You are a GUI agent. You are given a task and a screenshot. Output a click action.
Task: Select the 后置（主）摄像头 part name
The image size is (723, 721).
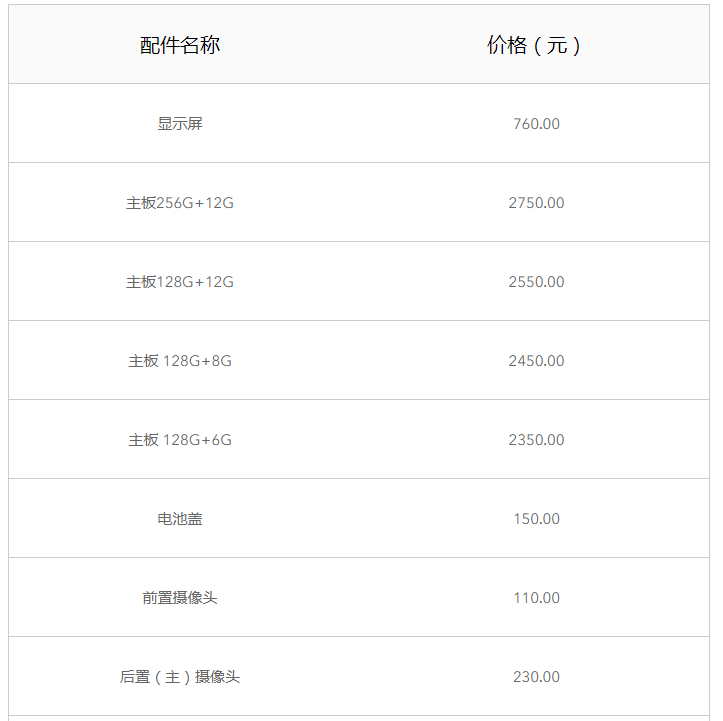180,677
